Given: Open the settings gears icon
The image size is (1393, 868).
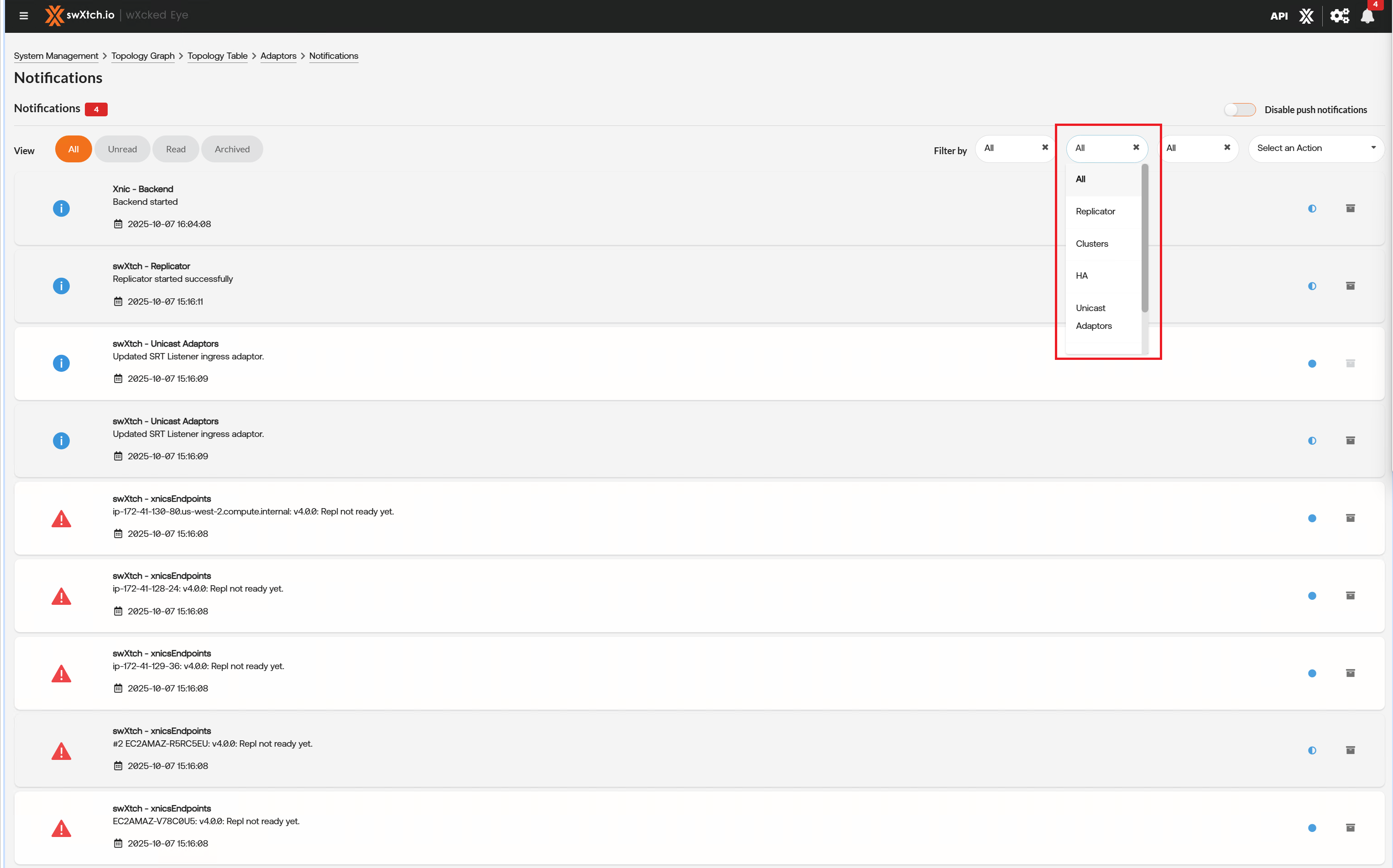Looking at the screenshot, I should [x=1339, y=16].
